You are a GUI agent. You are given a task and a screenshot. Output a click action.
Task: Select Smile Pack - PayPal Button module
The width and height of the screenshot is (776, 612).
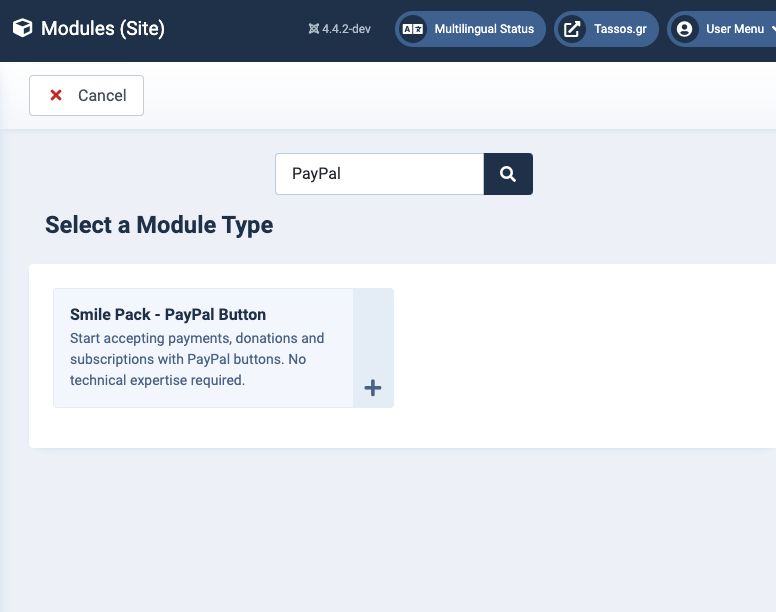tap(223, 348)
